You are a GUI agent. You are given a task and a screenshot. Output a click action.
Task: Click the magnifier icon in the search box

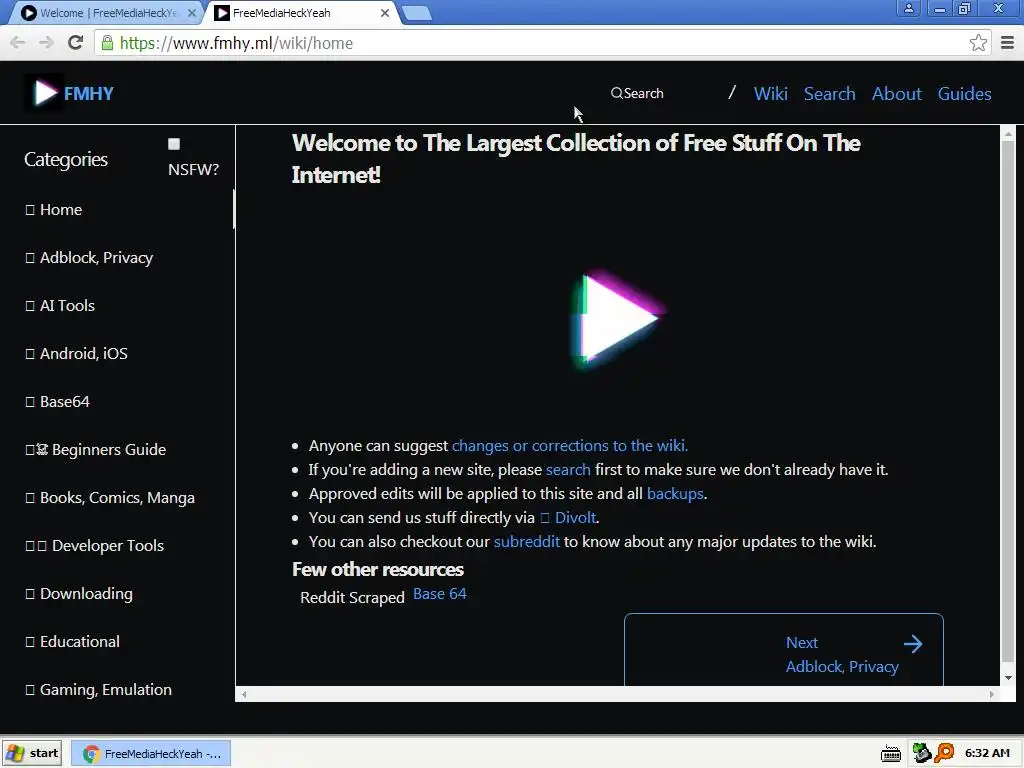pyautogui.click(x=616, y=93)
